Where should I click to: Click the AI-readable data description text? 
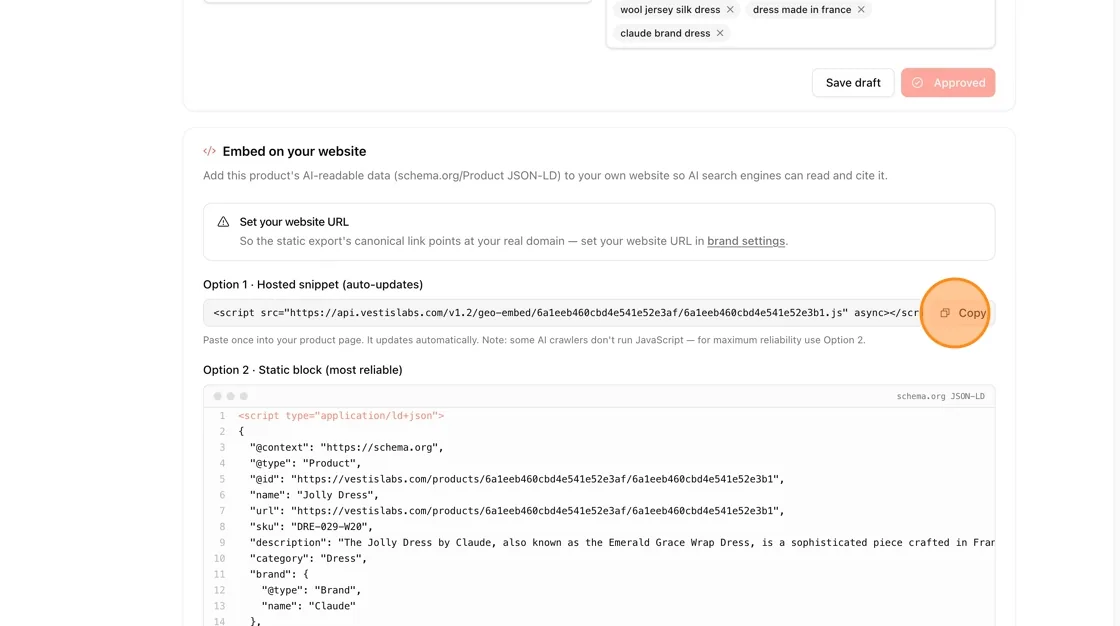545,176
